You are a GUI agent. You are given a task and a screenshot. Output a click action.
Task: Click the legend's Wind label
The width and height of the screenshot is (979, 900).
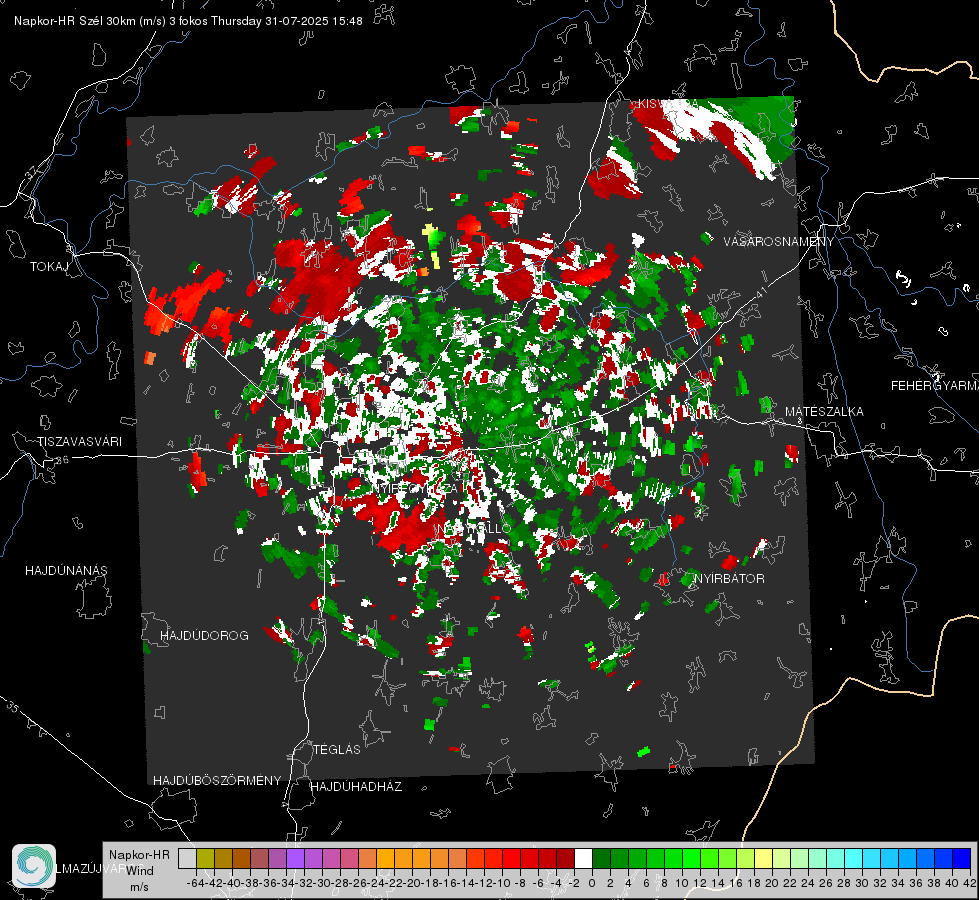[140, 871]
